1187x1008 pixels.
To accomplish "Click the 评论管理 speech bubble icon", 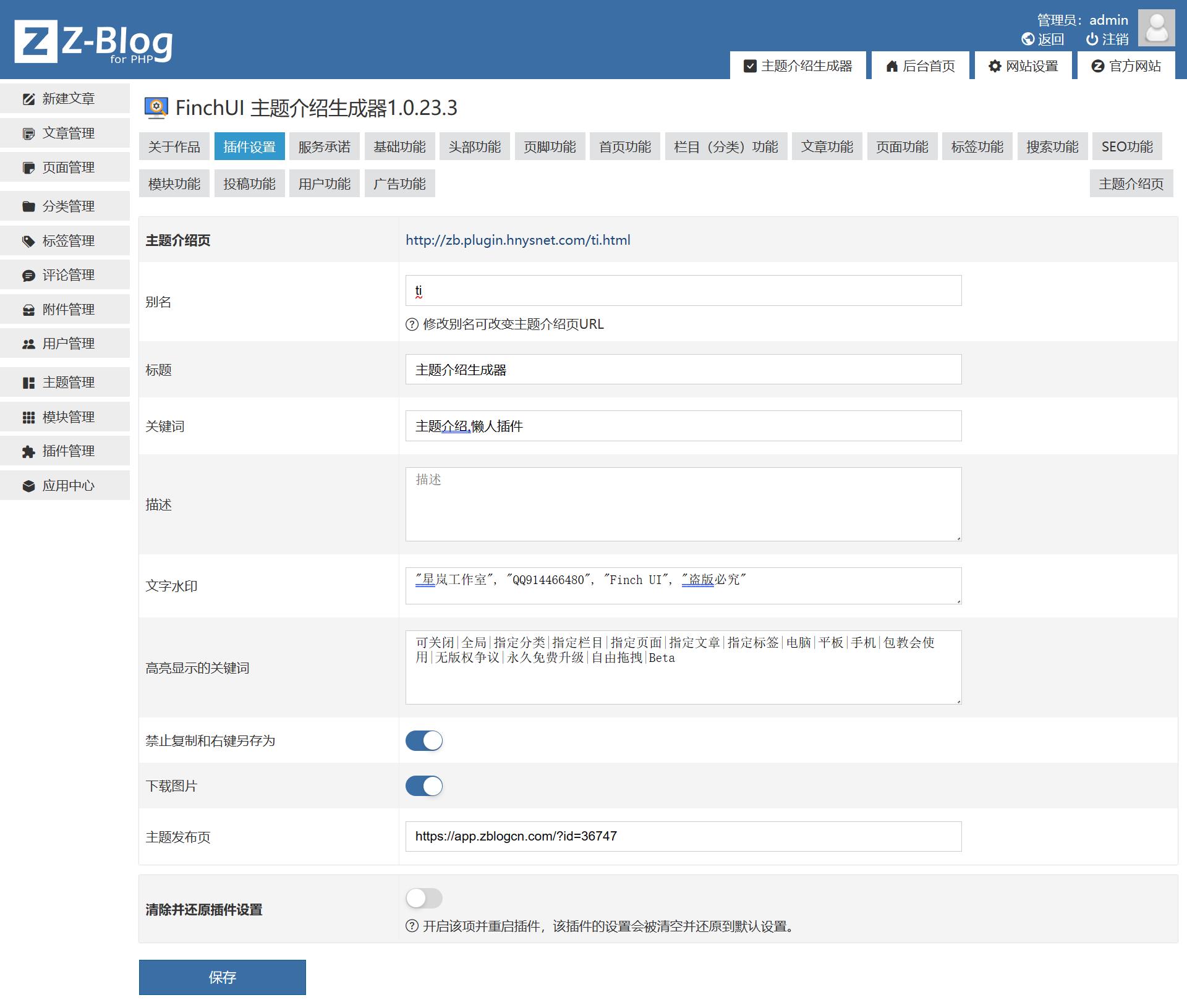I will pyautogui.click(x=28, y=276).
